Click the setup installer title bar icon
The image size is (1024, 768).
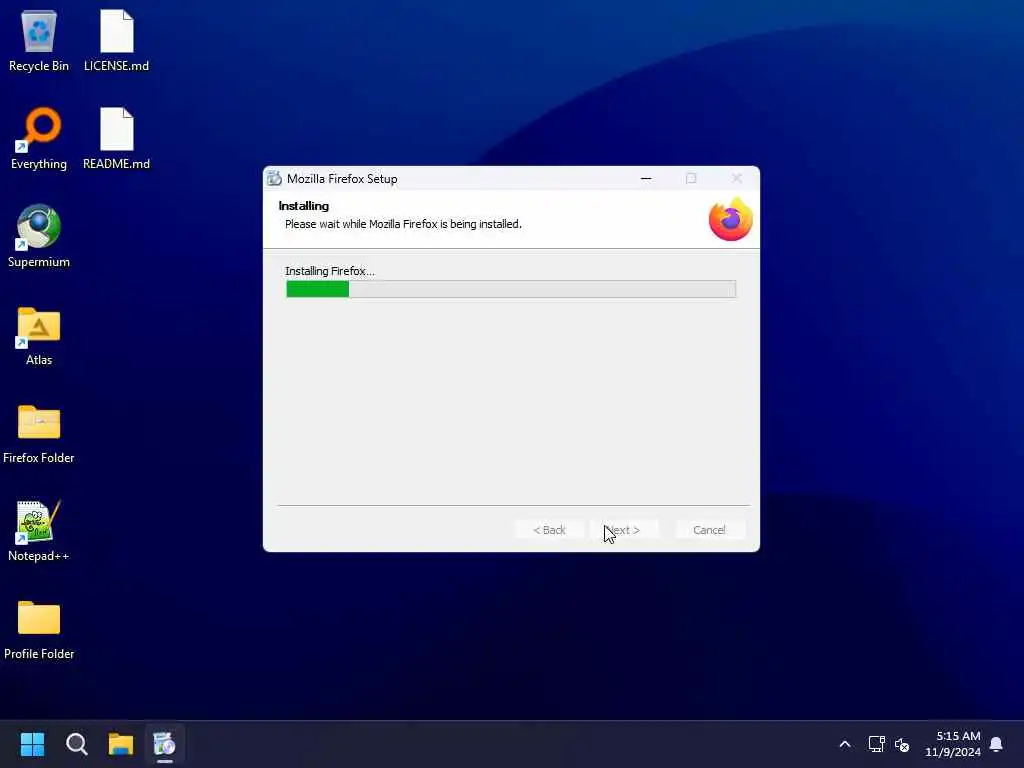coord(274,178)
